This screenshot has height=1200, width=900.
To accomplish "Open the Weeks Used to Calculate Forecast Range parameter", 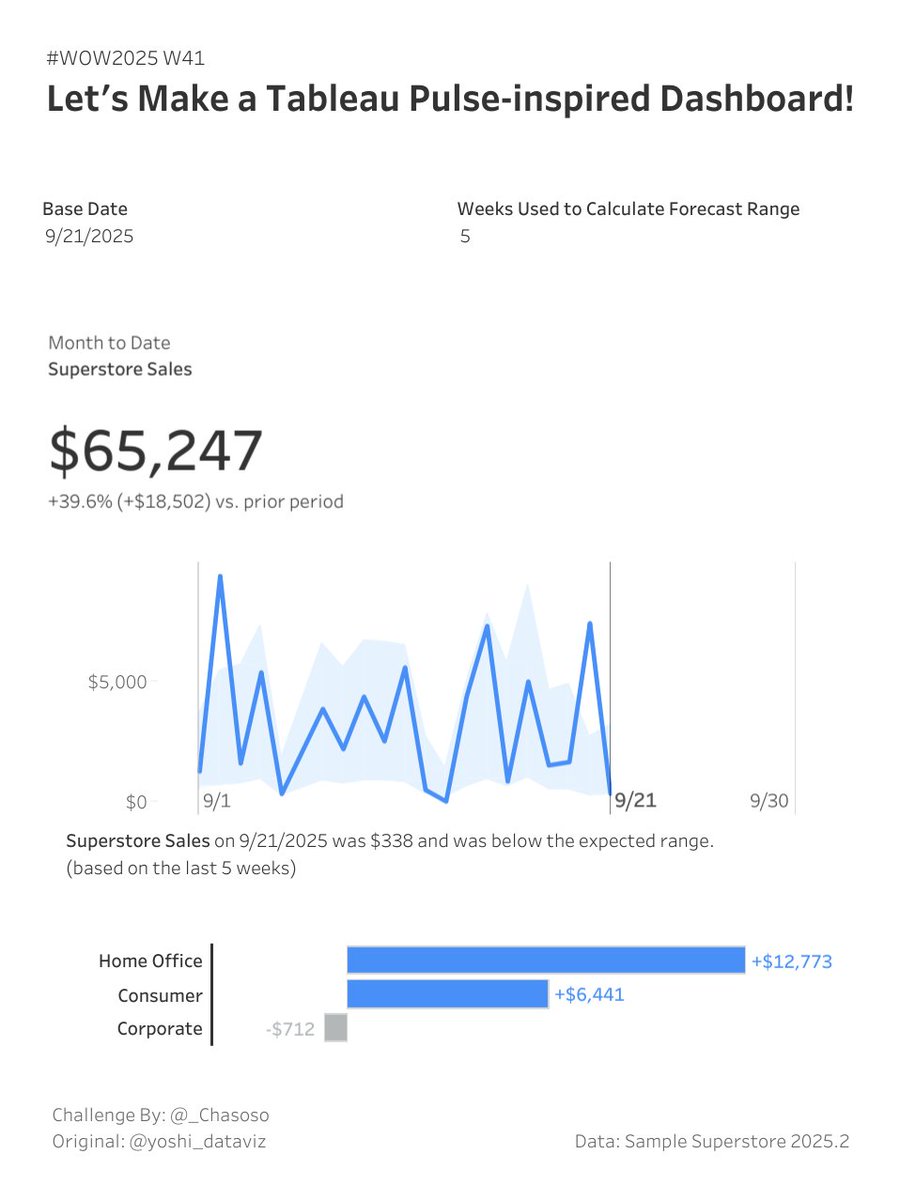I will pos(464,236).
